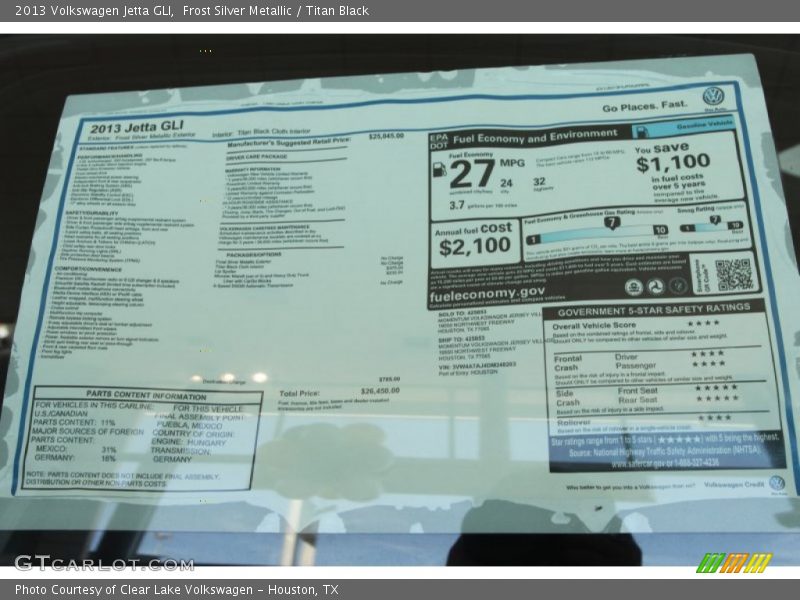
Task: Click the GTCARLOT.com watermark logo
Action: click(88, 562)
